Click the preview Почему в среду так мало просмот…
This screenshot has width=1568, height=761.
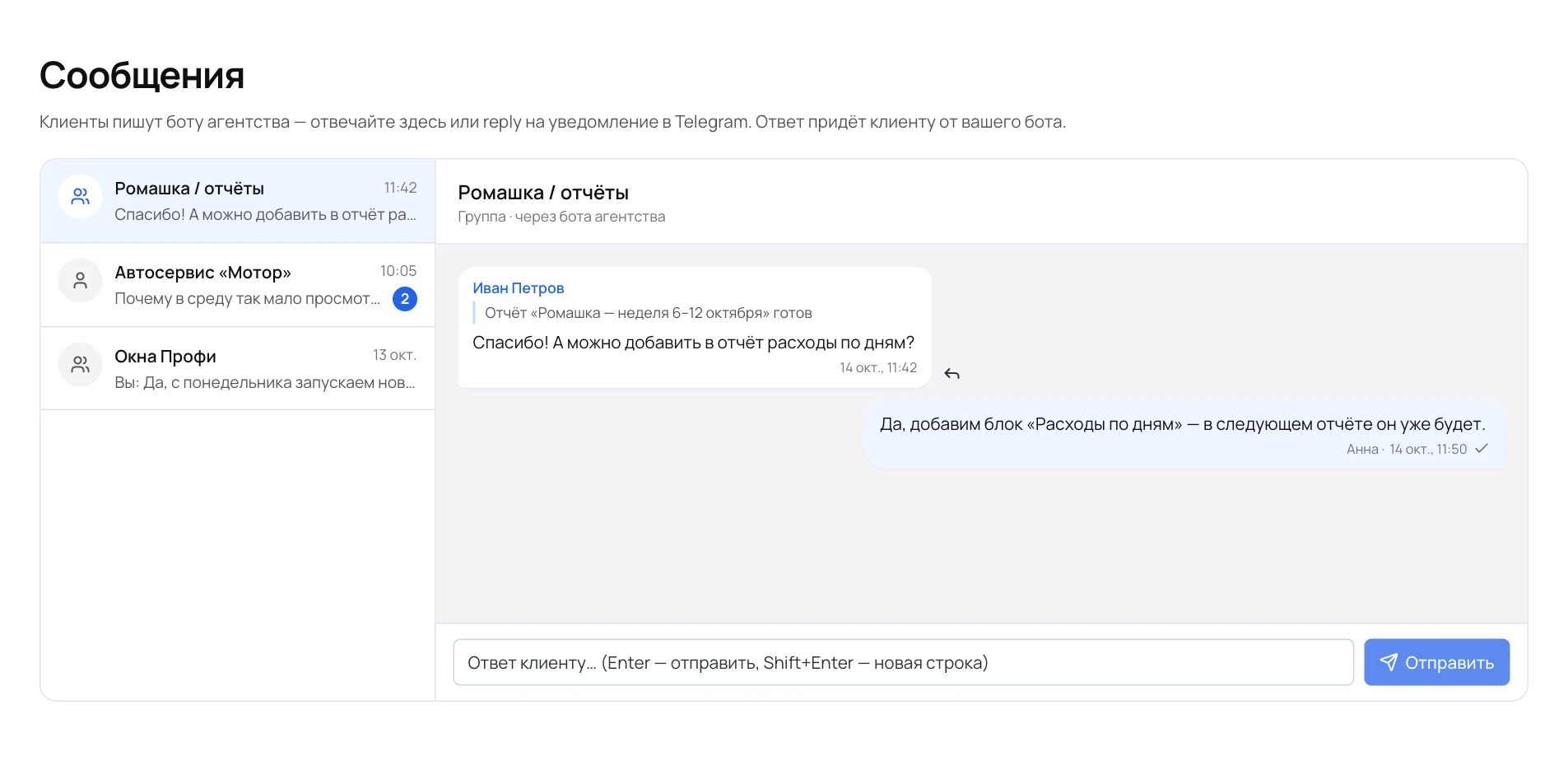click(247, 298)
